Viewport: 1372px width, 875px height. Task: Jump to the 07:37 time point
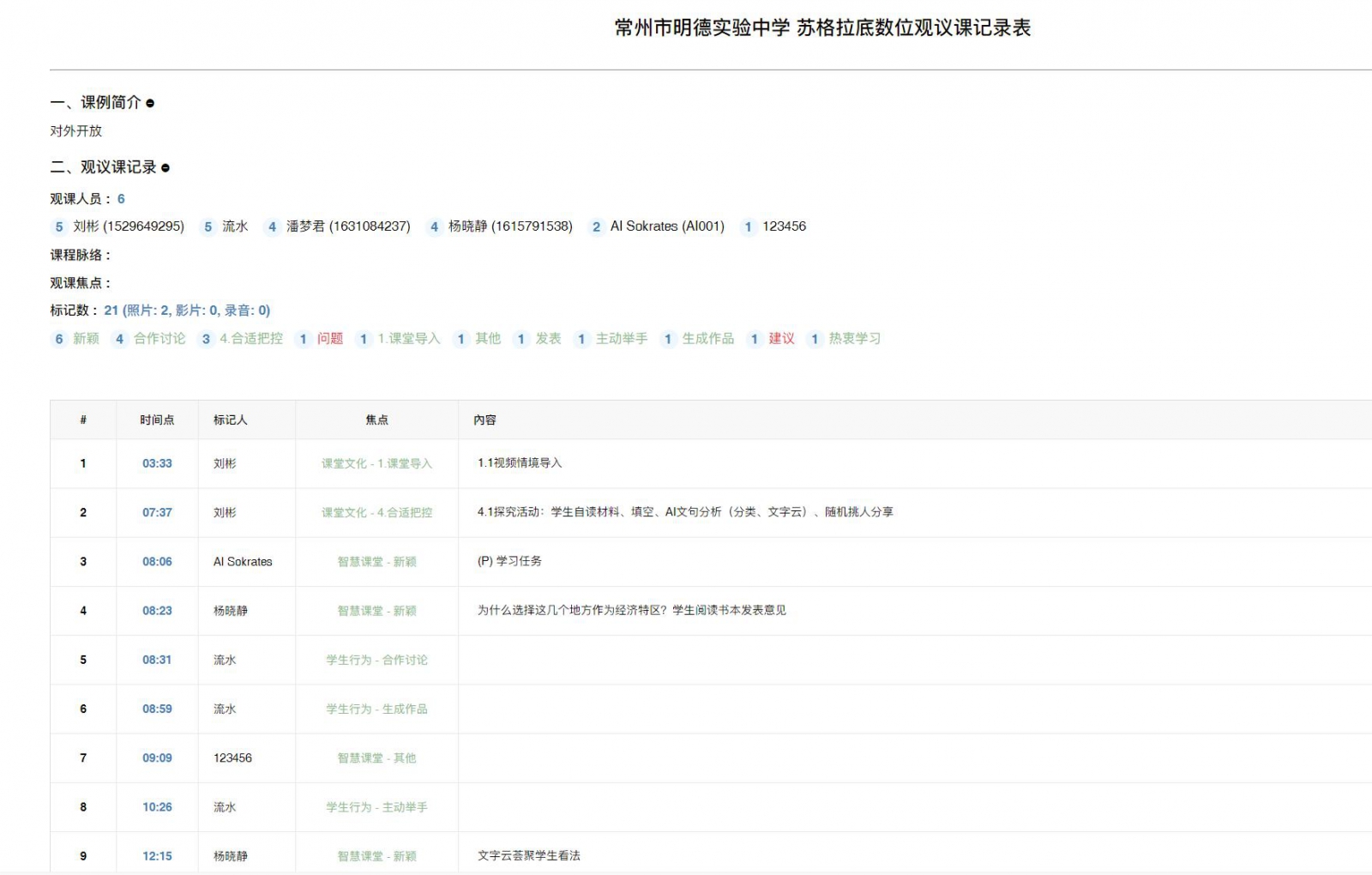tap(157, 512)
